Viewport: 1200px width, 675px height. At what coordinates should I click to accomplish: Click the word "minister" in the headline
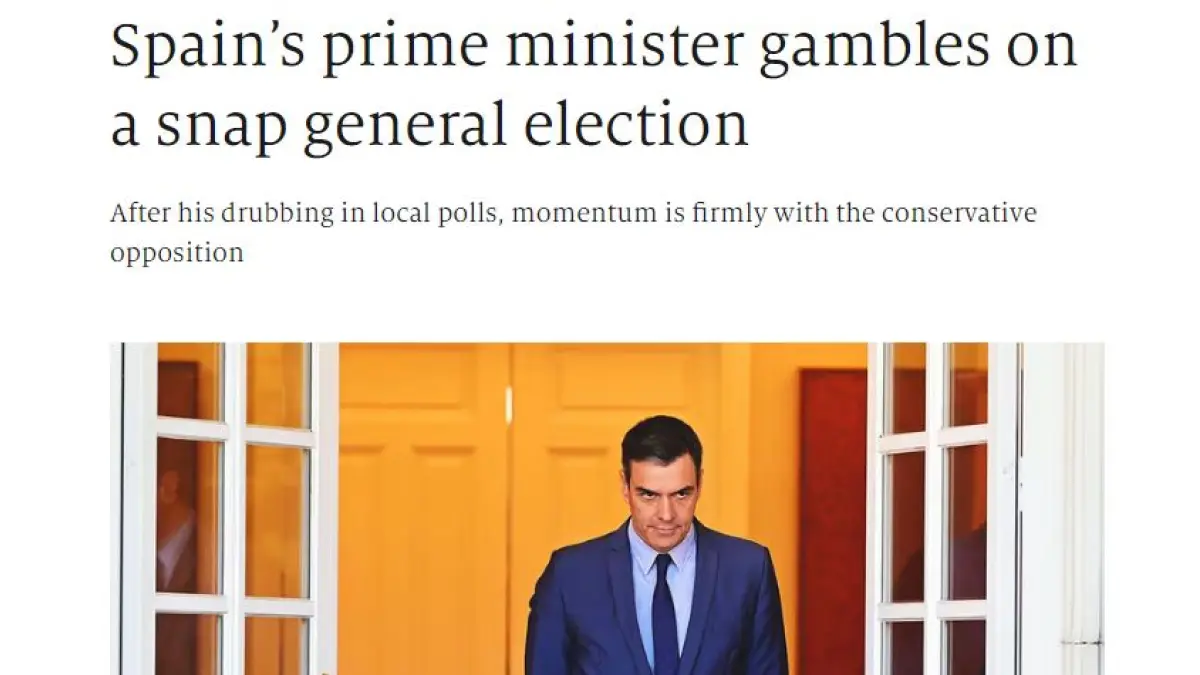[622, 46]
